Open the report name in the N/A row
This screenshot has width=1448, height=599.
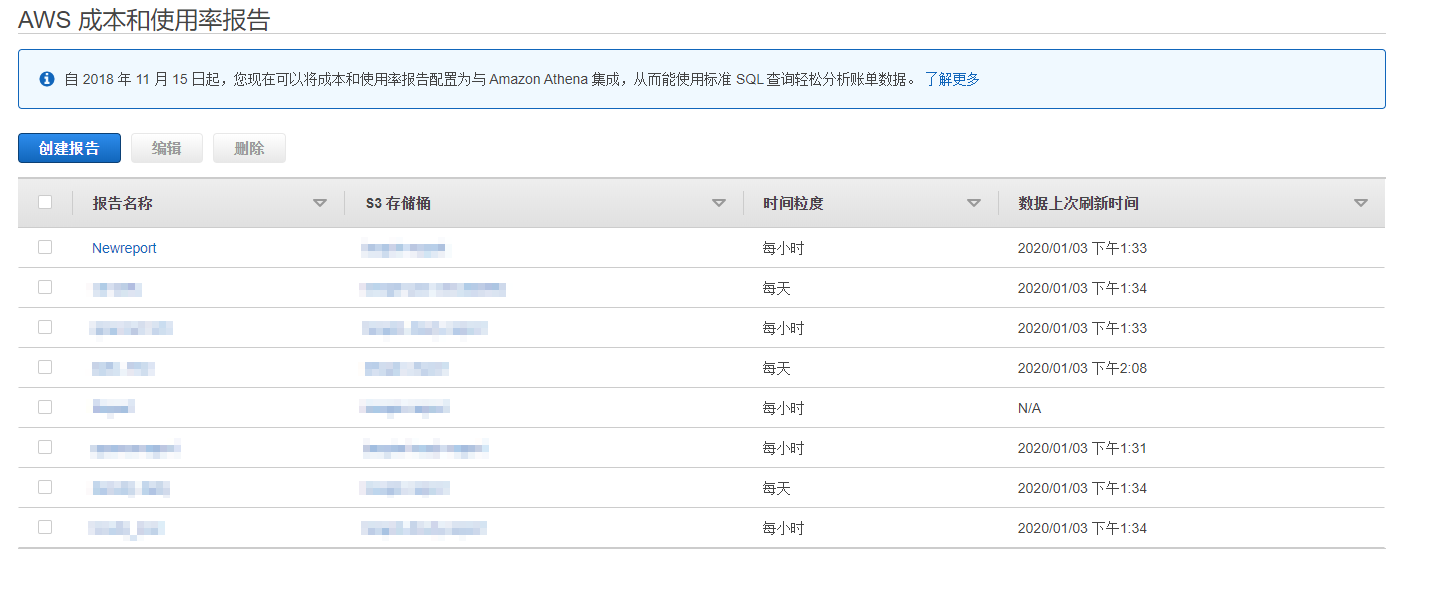(x=112, y=408)
